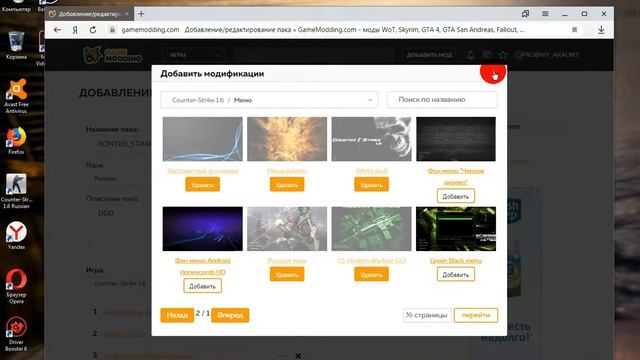Click Удалить under the abstract blue menu background

(202, 185)
